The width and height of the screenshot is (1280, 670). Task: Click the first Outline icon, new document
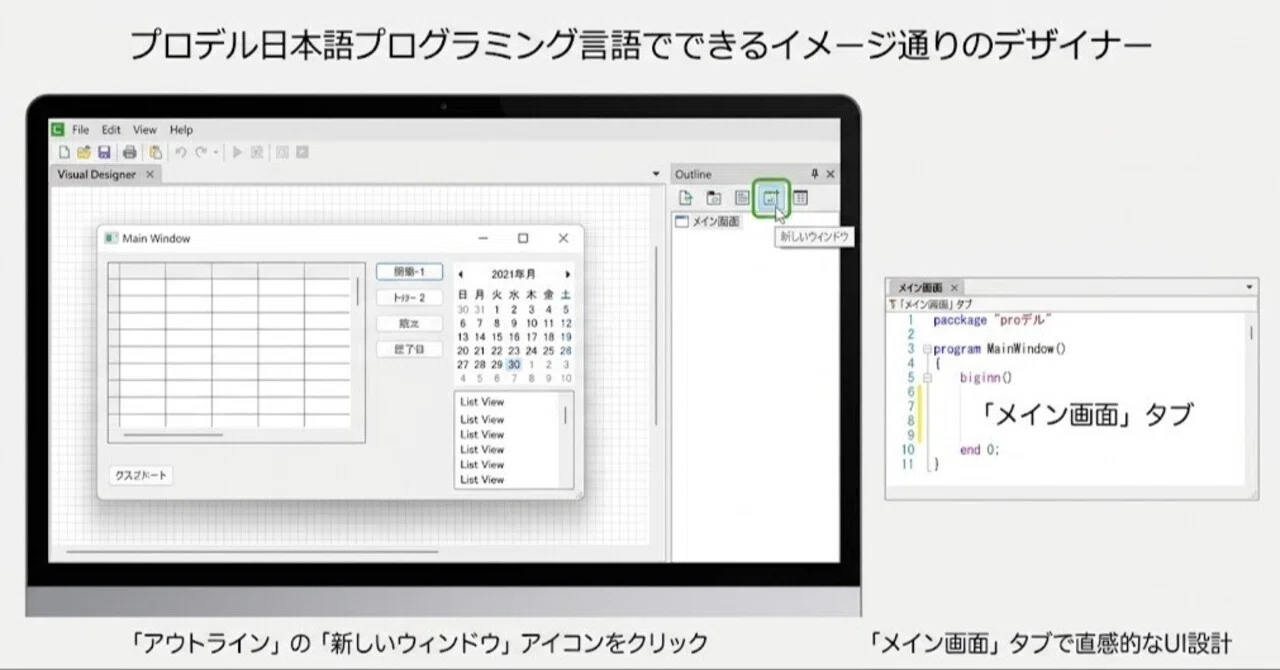click(x=686, y=198)
